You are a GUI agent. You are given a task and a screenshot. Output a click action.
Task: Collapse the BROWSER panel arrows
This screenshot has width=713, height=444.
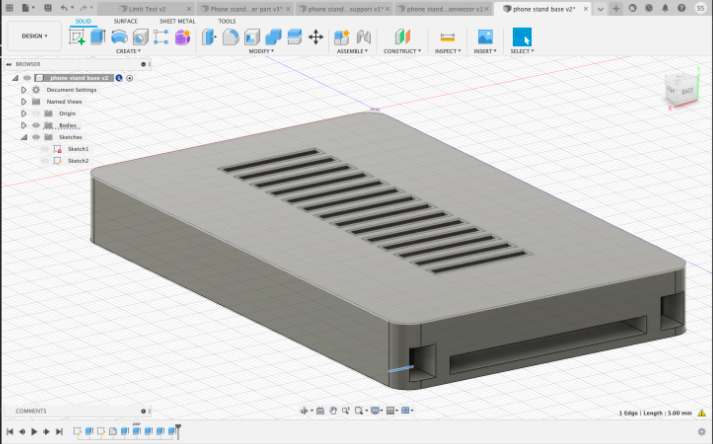point(9,64)
